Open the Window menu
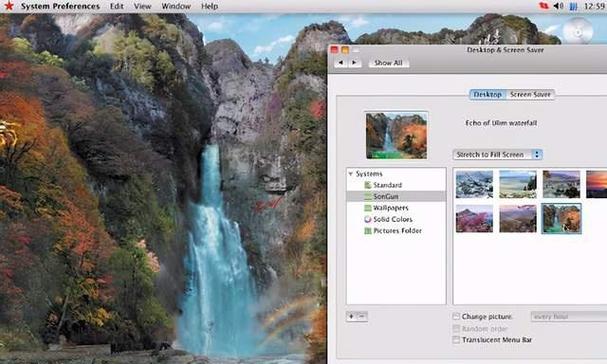 click(176, 6)
